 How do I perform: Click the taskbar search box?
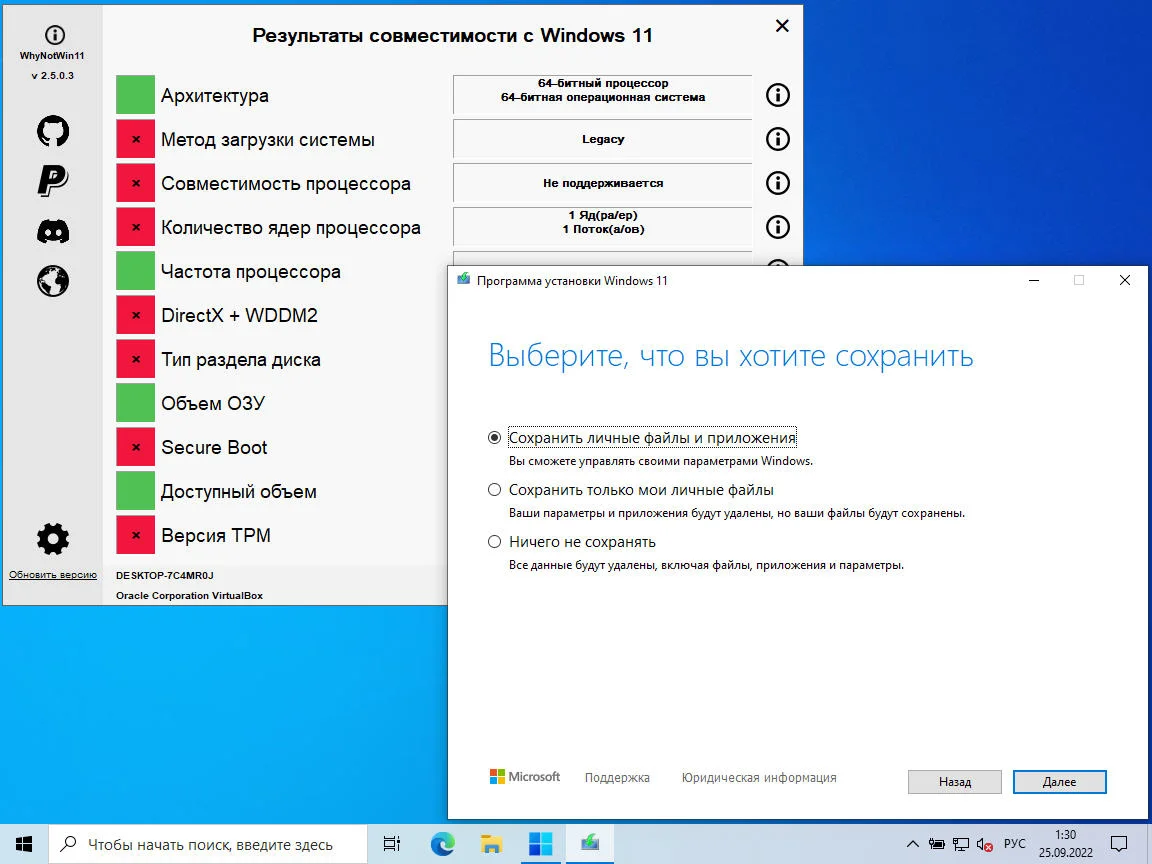(x=208, y=844)
